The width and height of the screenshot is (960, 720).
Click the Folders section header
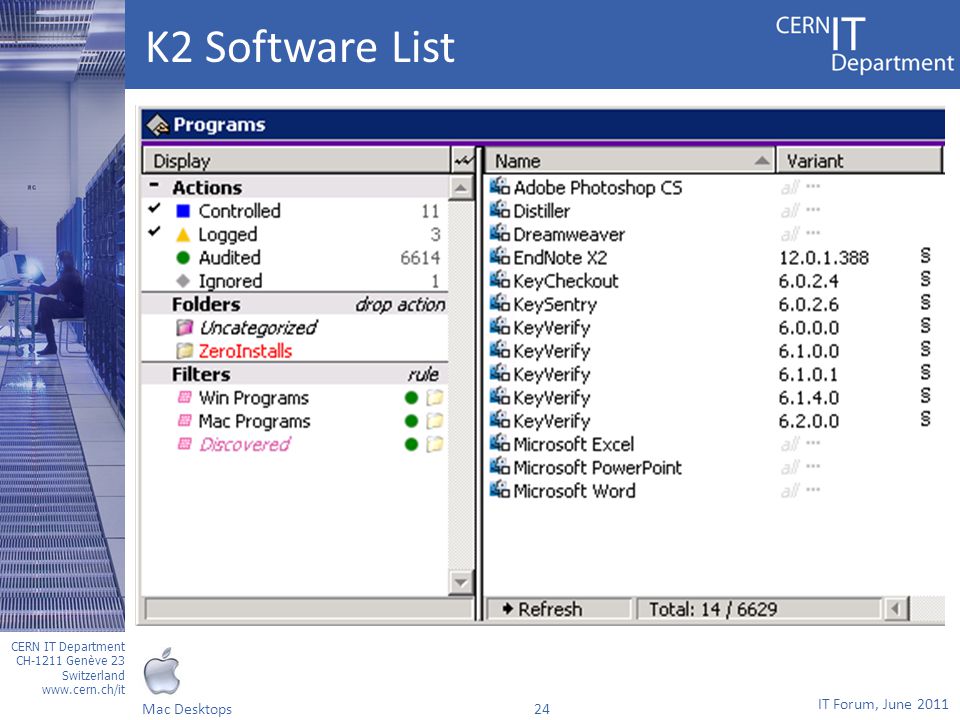(x=294, y=304)
